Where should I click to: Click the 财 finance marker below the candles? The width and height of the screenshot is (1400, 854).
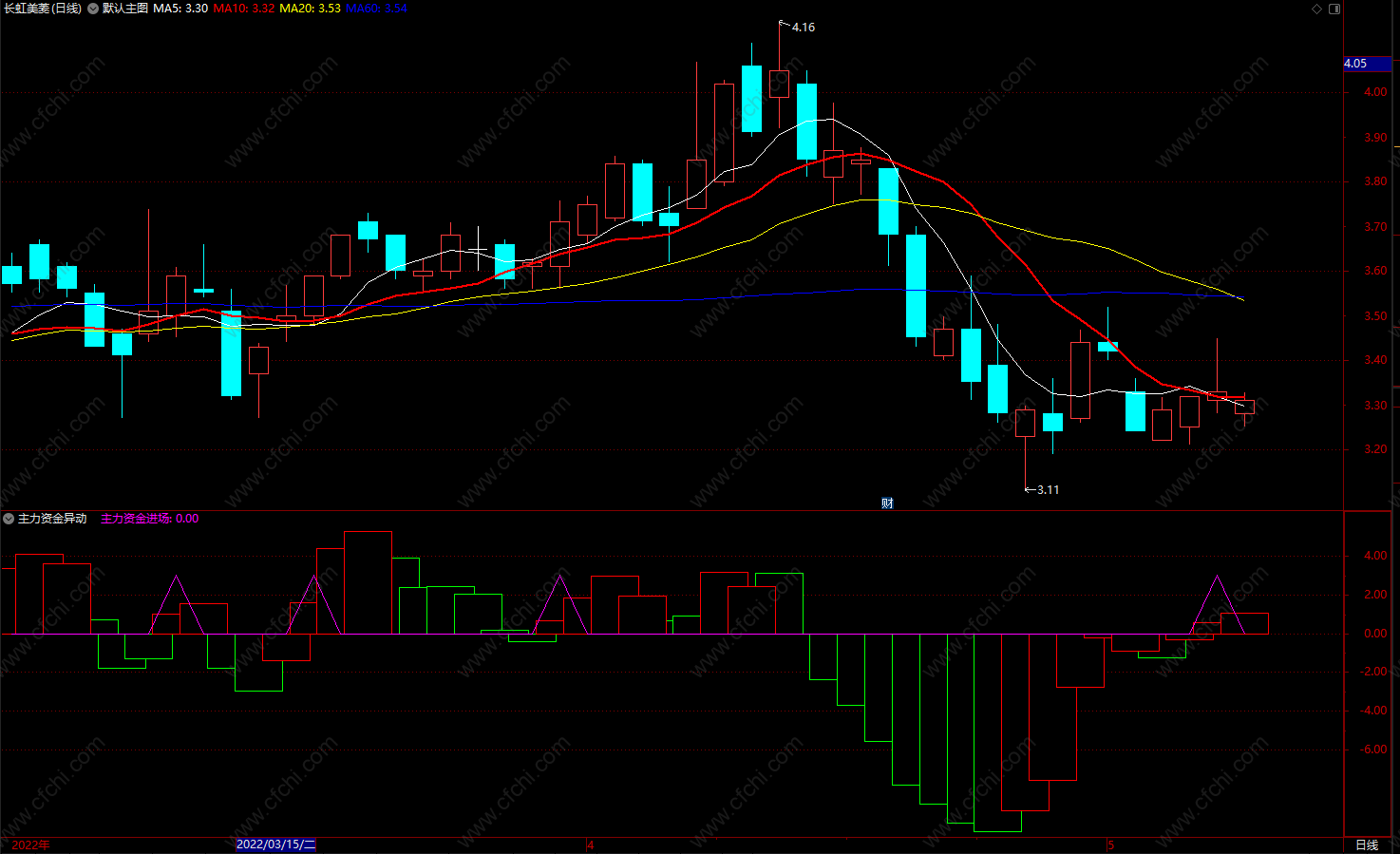[887, 503]
